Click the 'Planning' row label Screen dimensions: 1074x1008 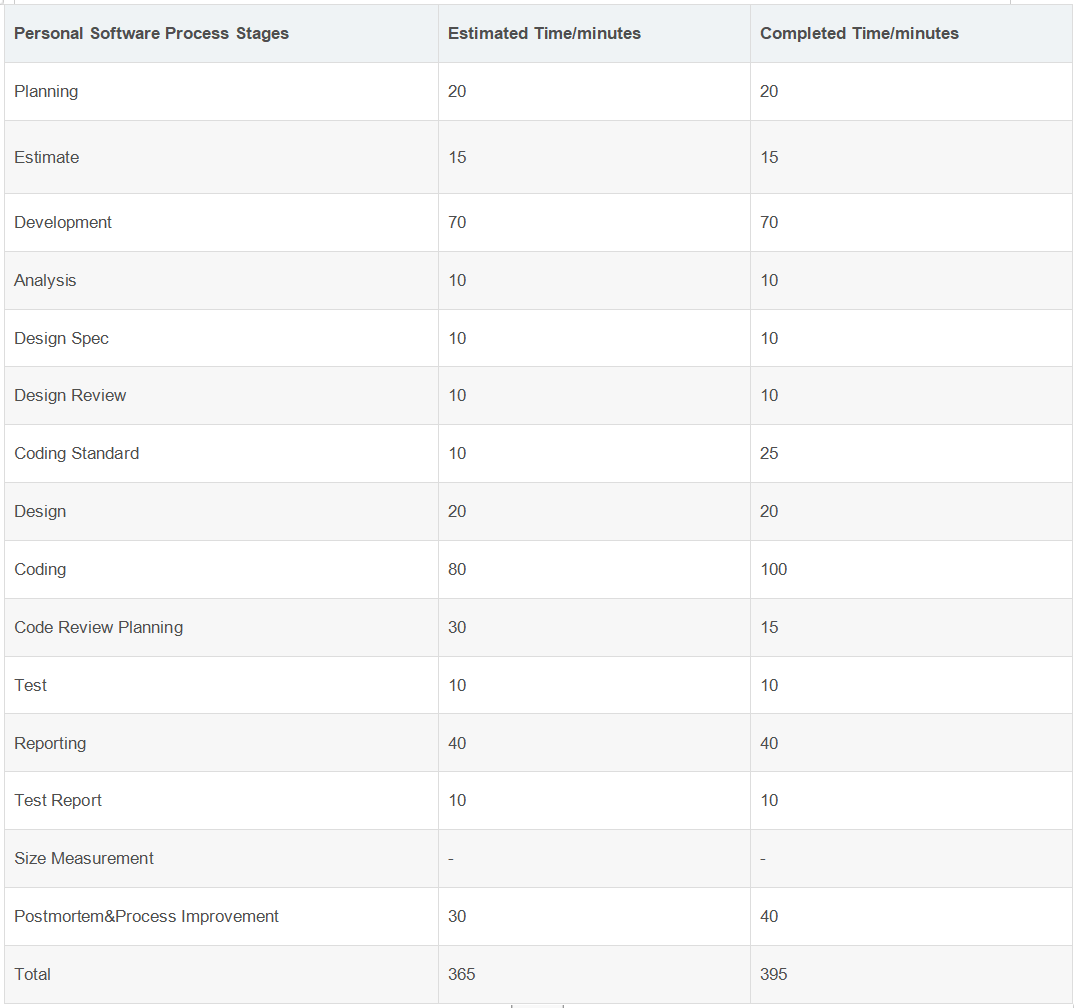46,92
